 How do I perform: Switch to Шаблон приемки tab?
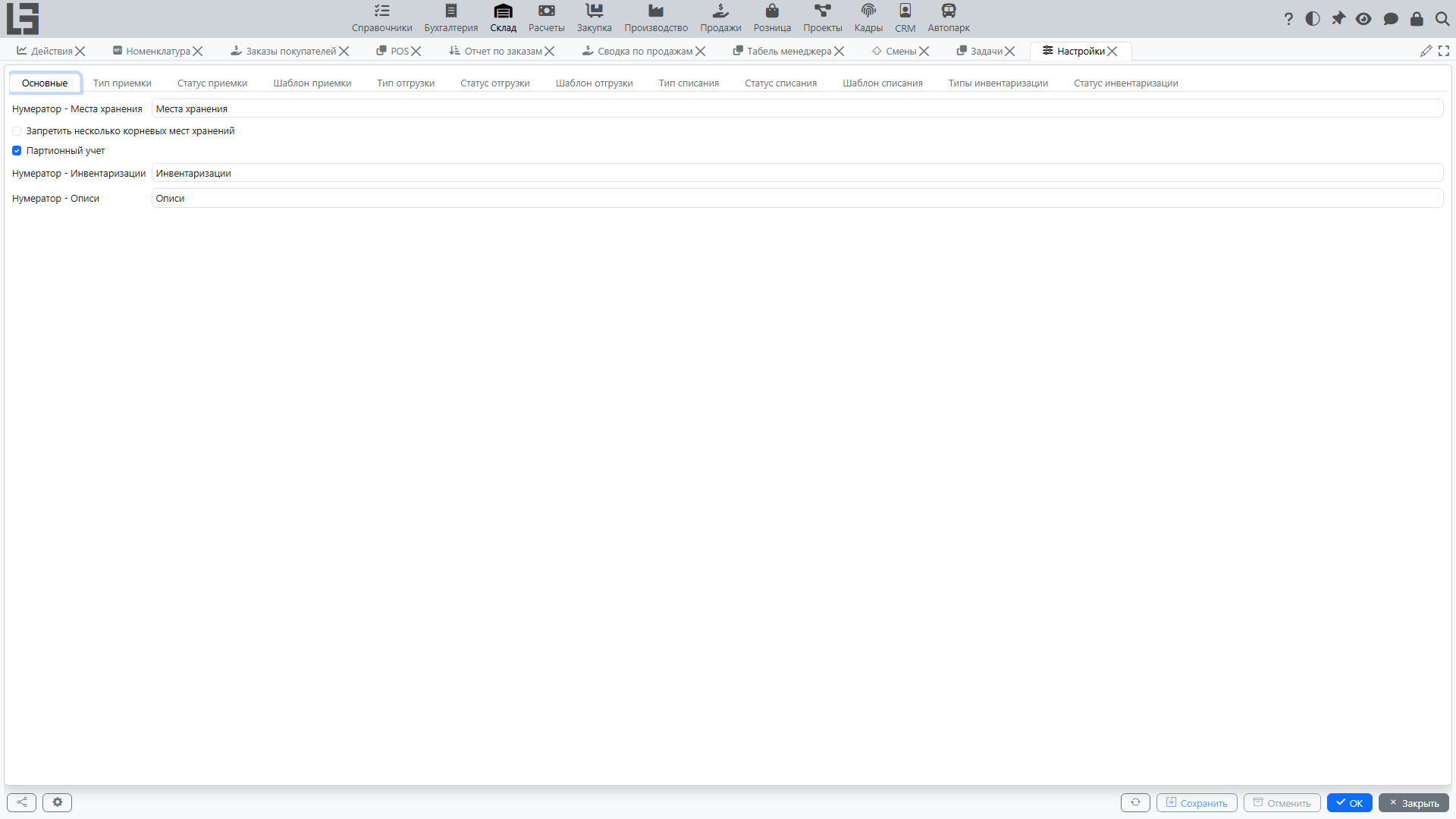point(312,83)
